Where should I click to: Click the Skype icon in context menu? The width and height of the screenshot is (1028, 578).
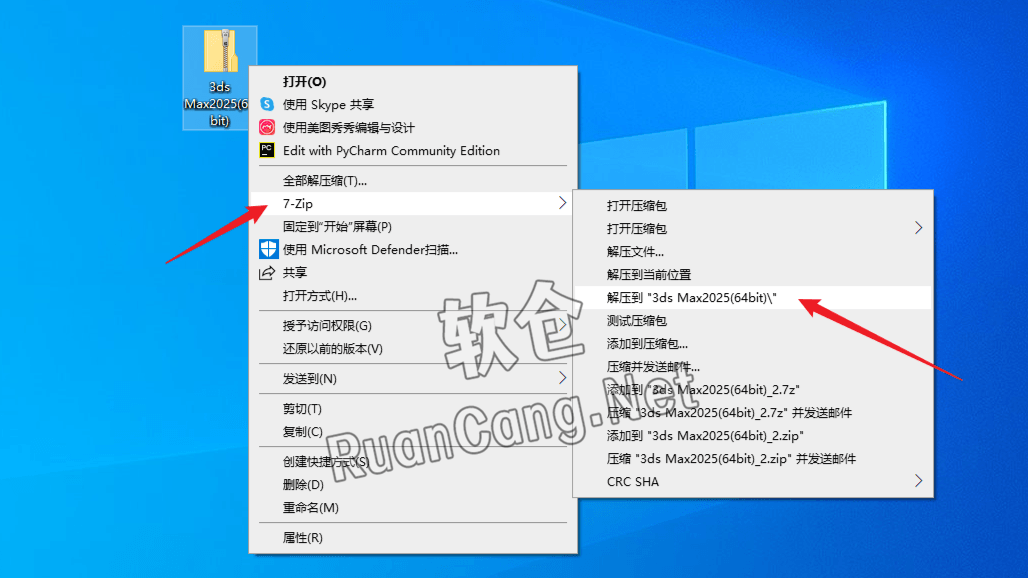[x=267, y=104]
